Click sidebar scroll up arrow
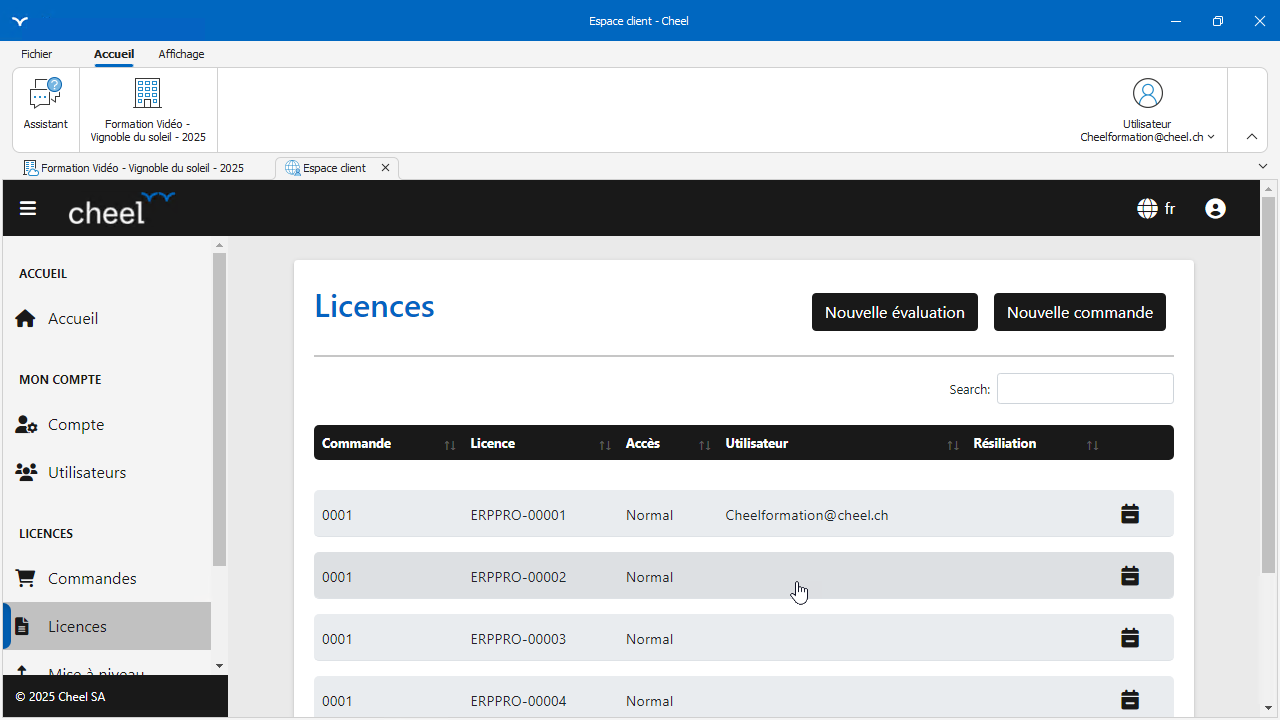 point(220,245)
